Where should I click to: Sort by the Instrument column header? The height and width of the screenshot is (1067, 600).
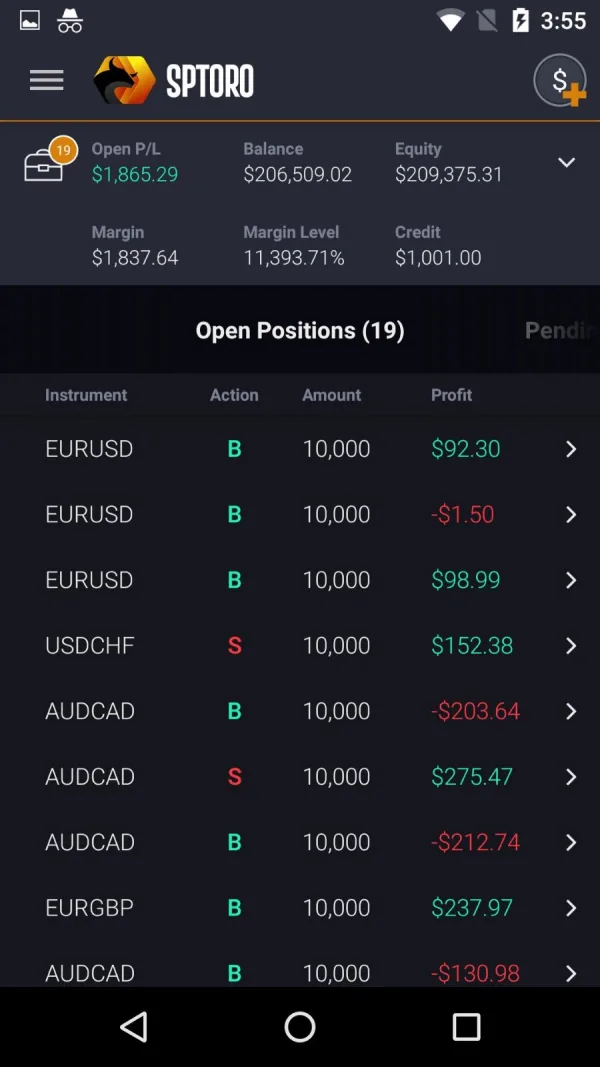[86, 395]
